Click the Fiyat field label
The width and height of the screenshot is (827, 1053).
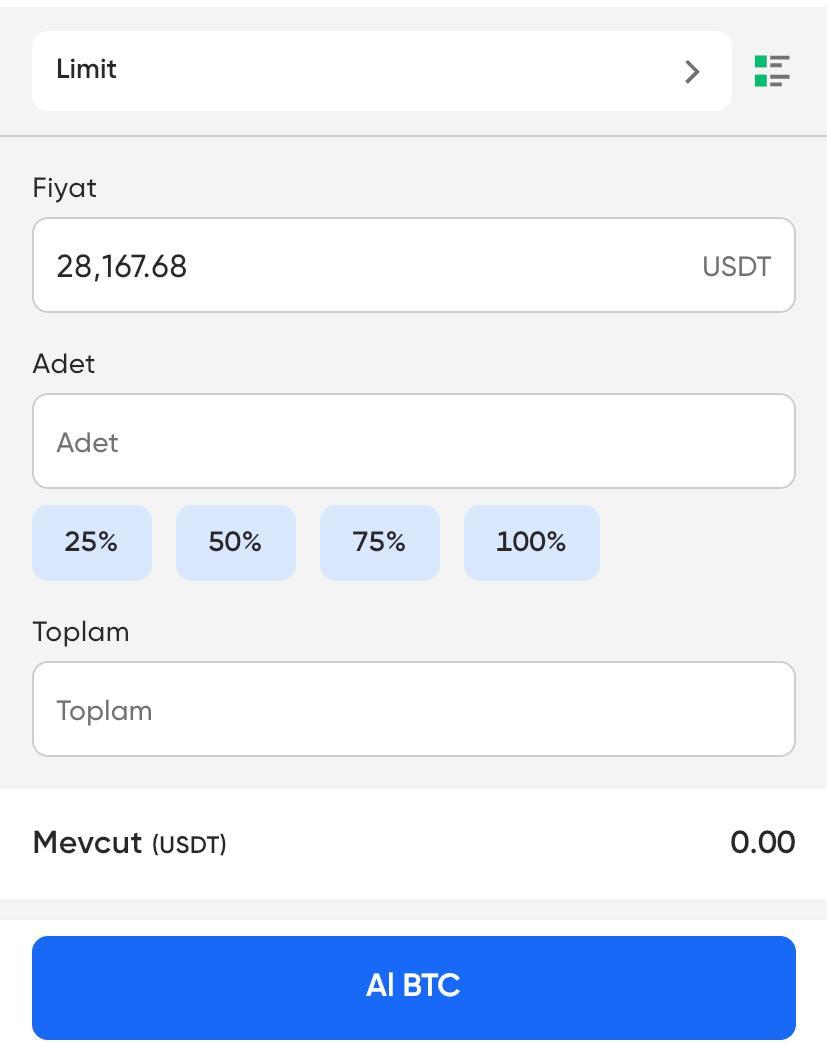pos(65,188)
